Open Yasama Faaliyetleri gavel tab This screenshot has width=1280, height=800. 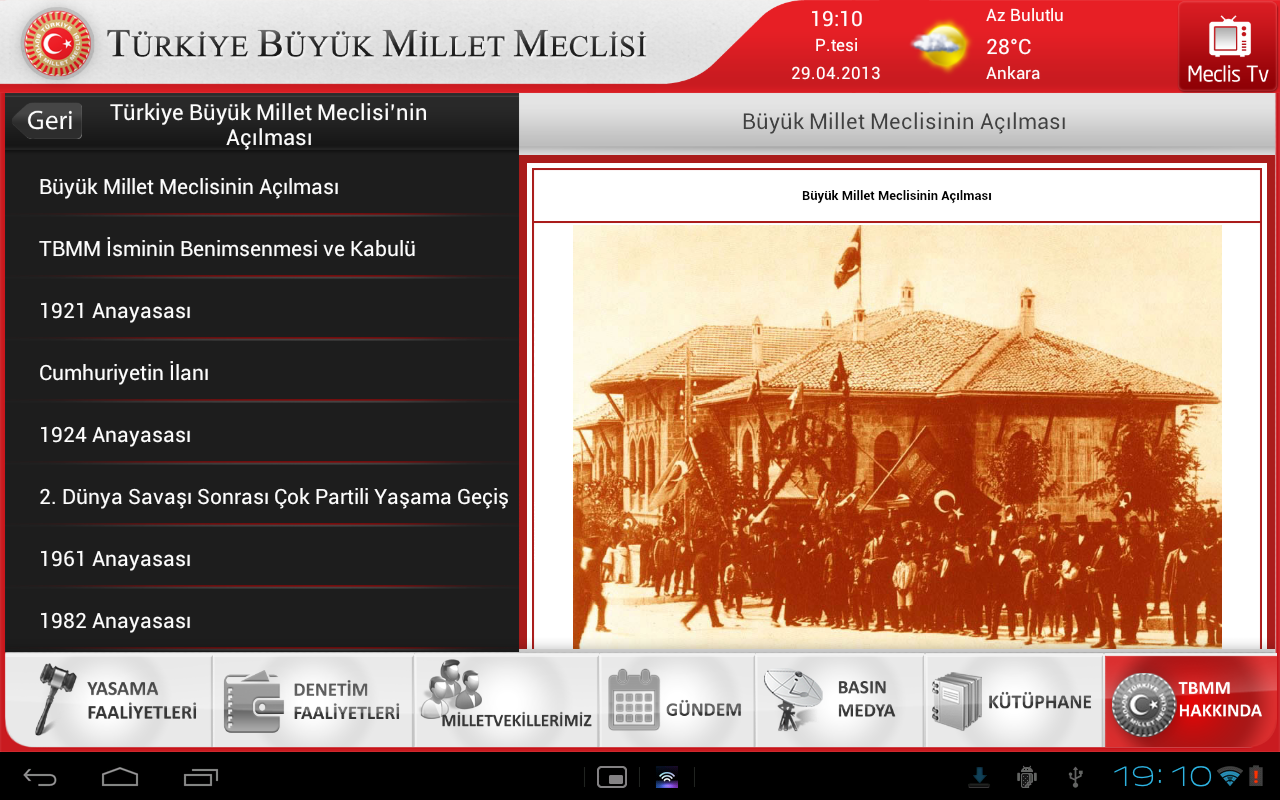tap(108, 701)
